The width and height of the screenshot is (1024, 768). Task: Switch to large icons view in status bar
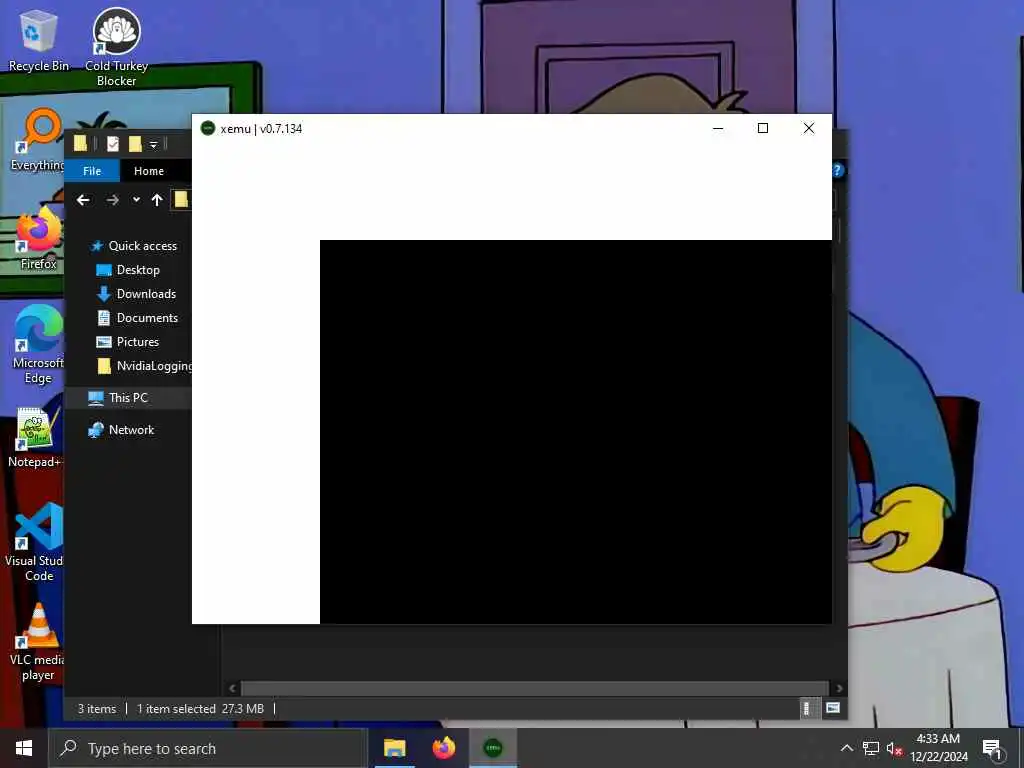tap(833, 708)
